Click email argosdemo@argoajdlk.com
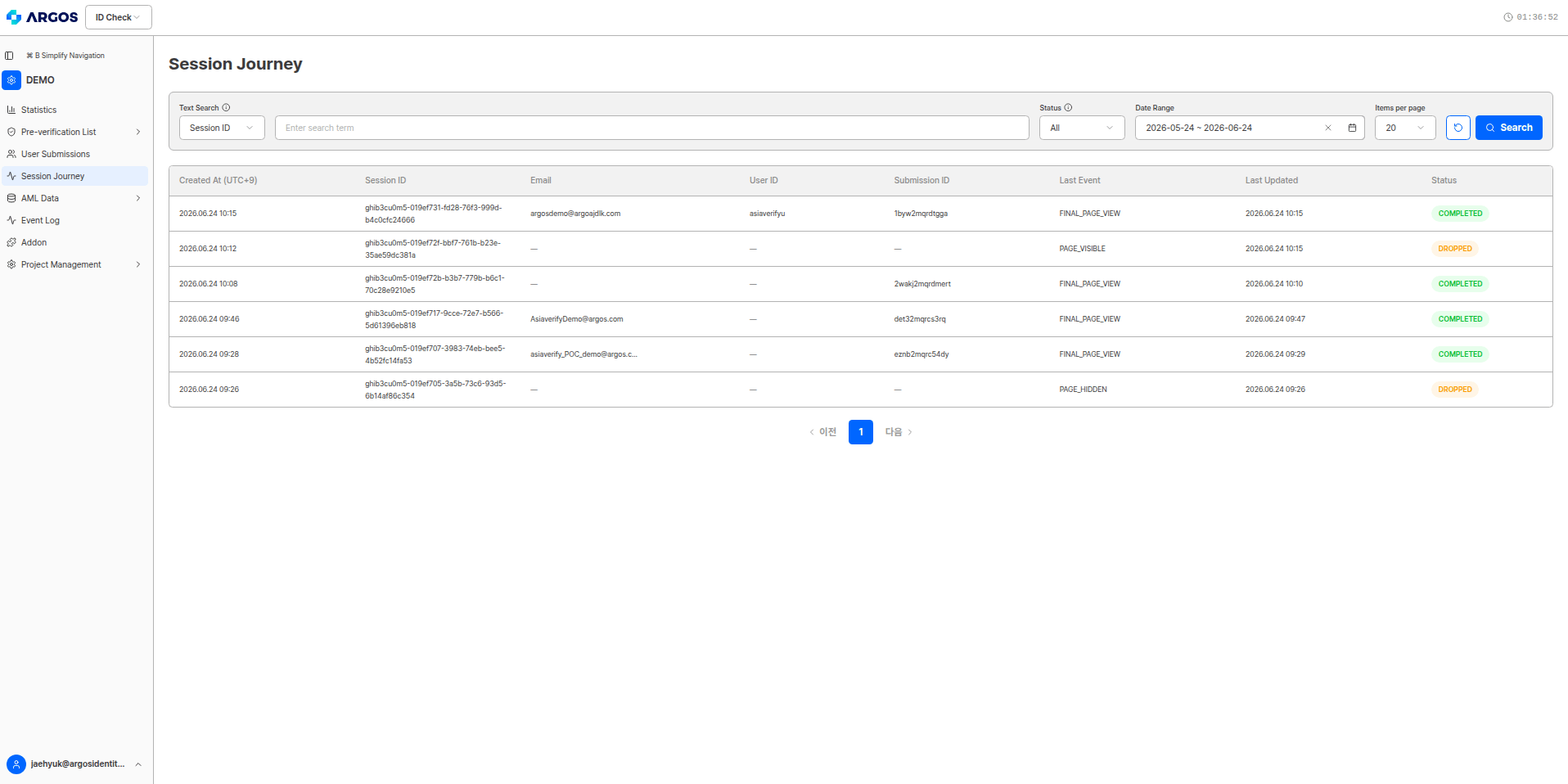This screenshot has height=784, width=1568. (x=575, y=214)
